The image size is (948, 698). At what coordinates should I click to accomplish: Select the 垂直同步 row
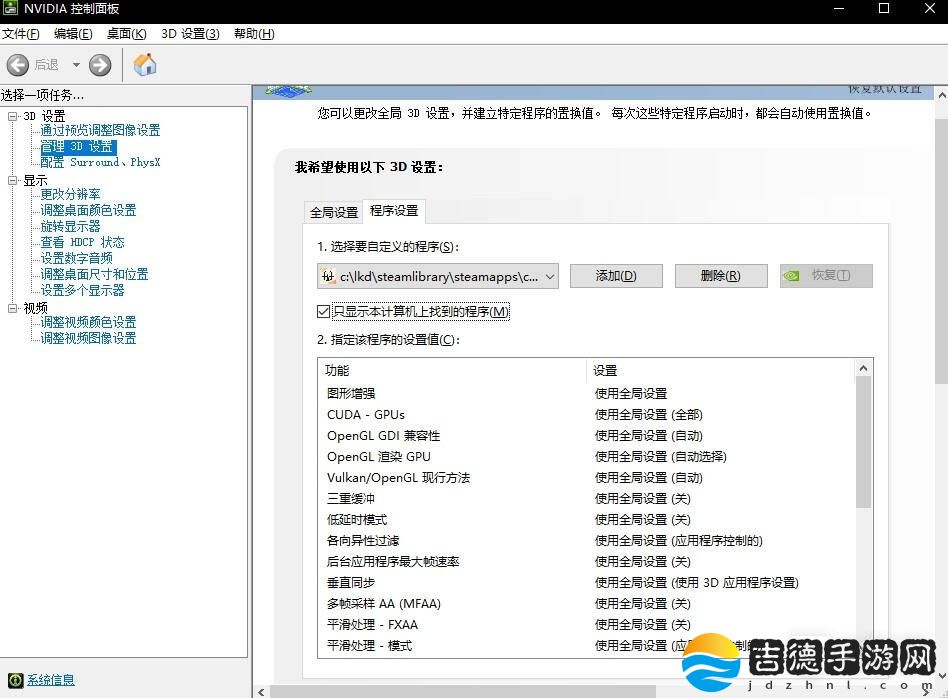point(586,582)
